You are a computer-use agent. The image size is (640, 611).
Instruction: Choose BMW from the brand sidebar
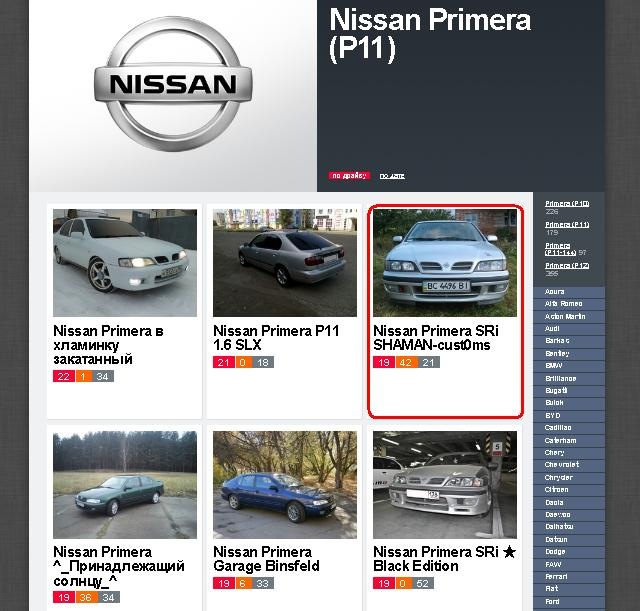553,366
